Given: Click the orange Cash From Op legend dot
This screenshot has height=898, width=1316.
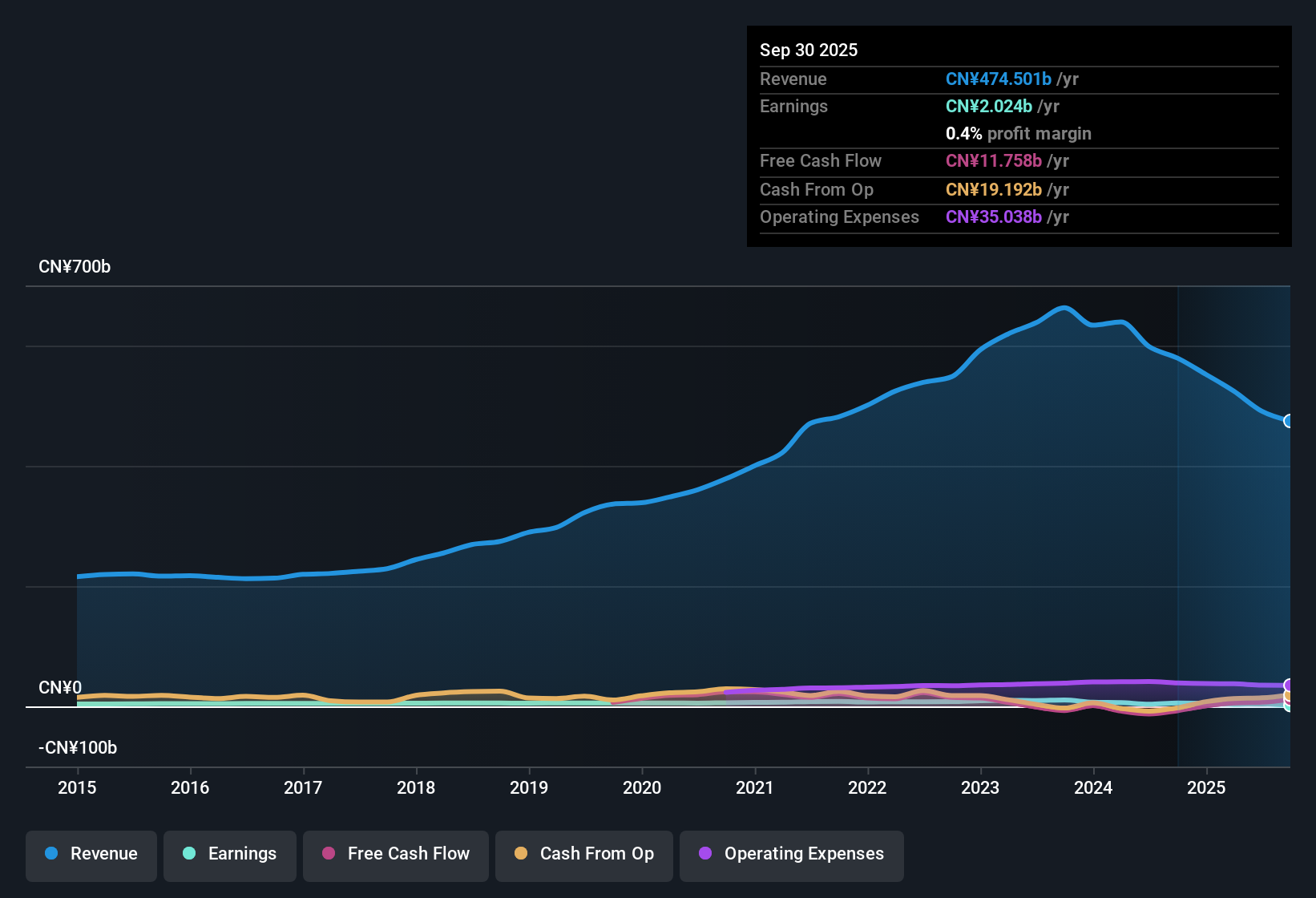Looking at the screenshot, I should point(520,854).
